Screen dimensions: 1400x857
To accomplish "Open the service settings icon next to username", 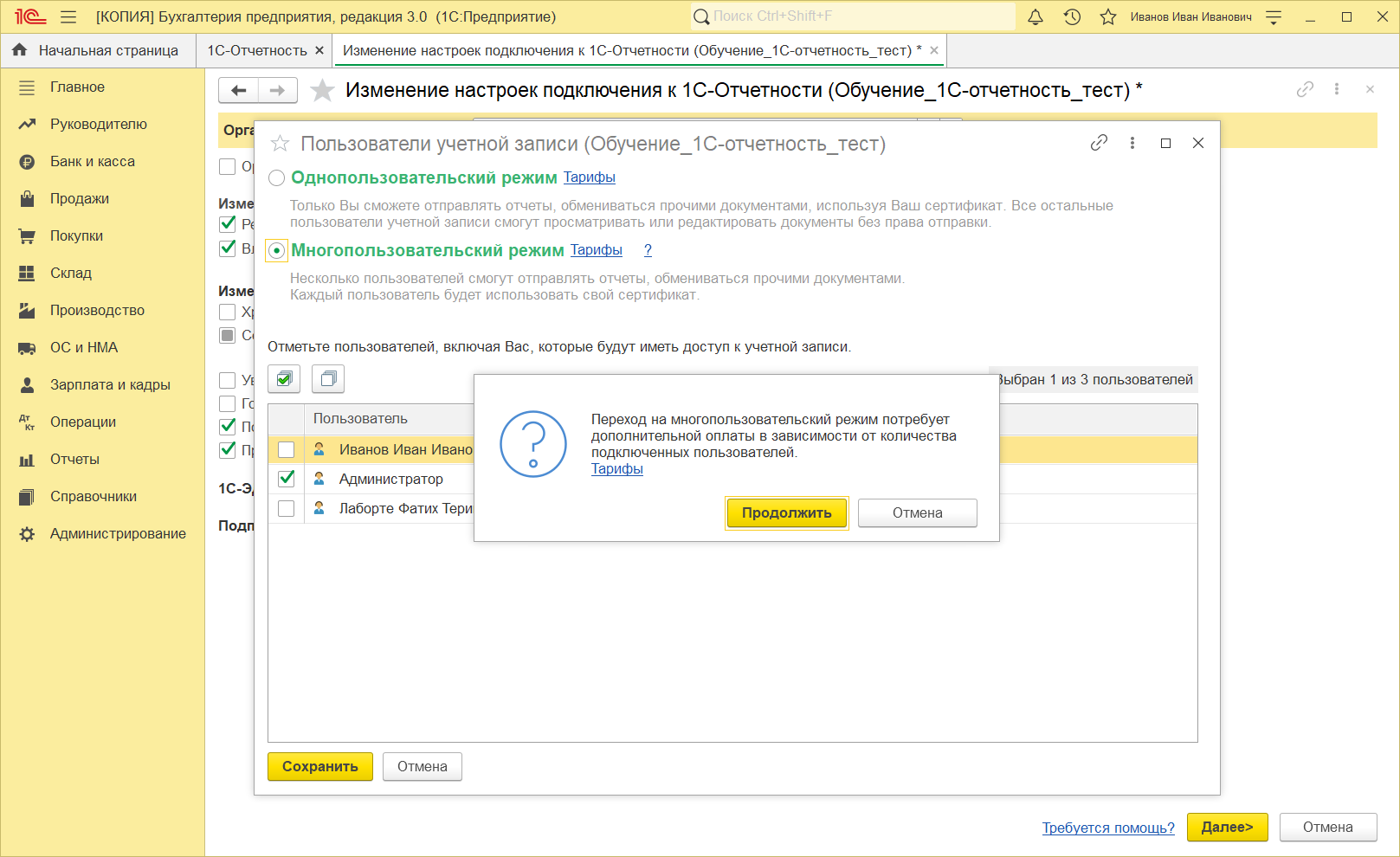I will point(1274,16).
